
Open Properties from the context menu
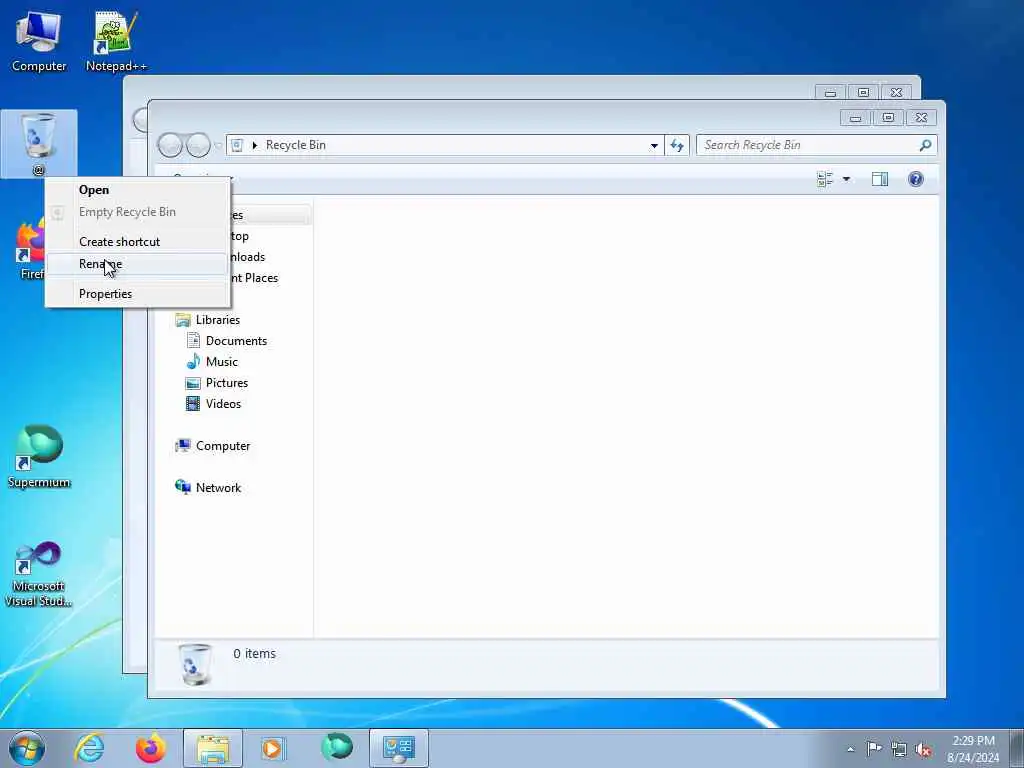pos(105,294)
